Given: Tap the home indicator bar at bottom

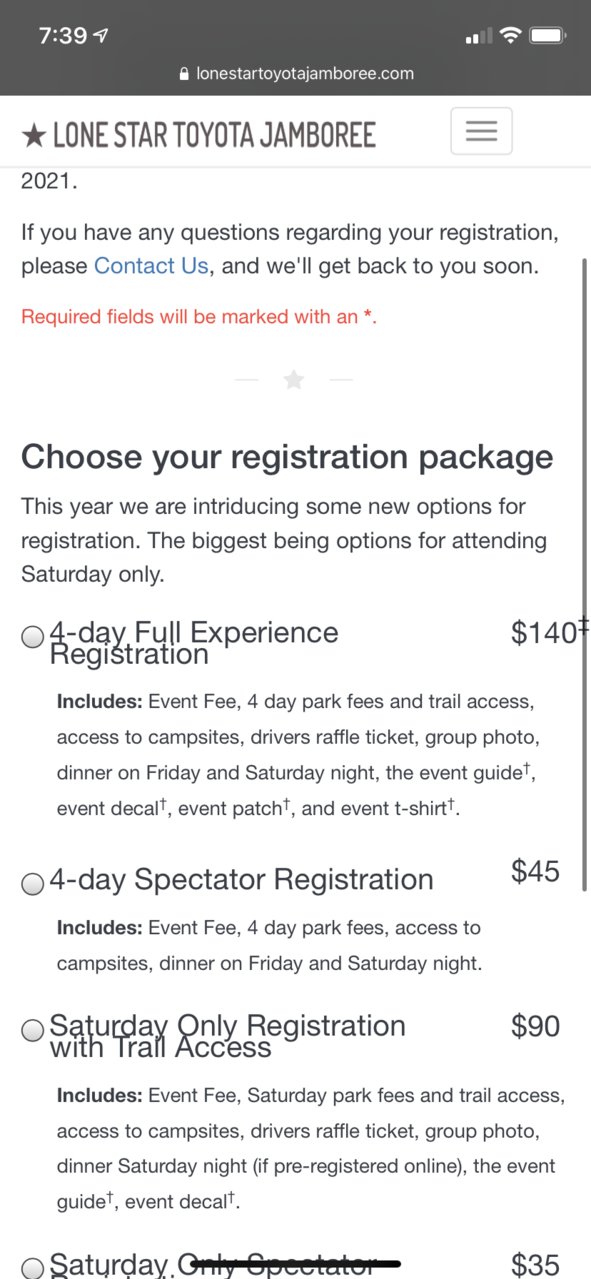Looking at the screenshot, I should tap(296, 1265).
